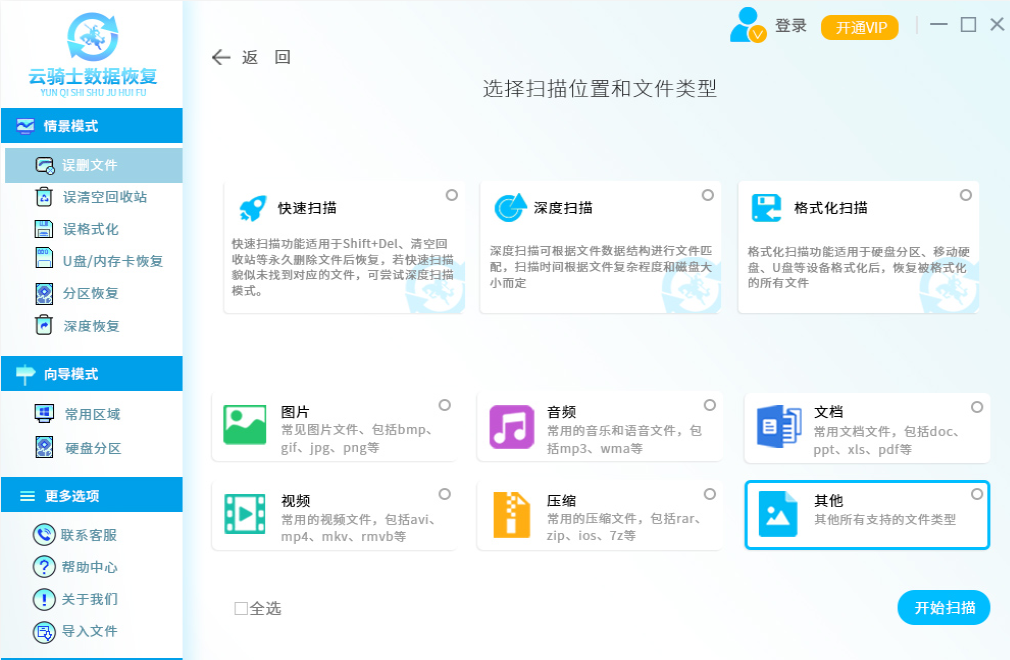Collapse the 向导模式 section header

coord(91,373)
